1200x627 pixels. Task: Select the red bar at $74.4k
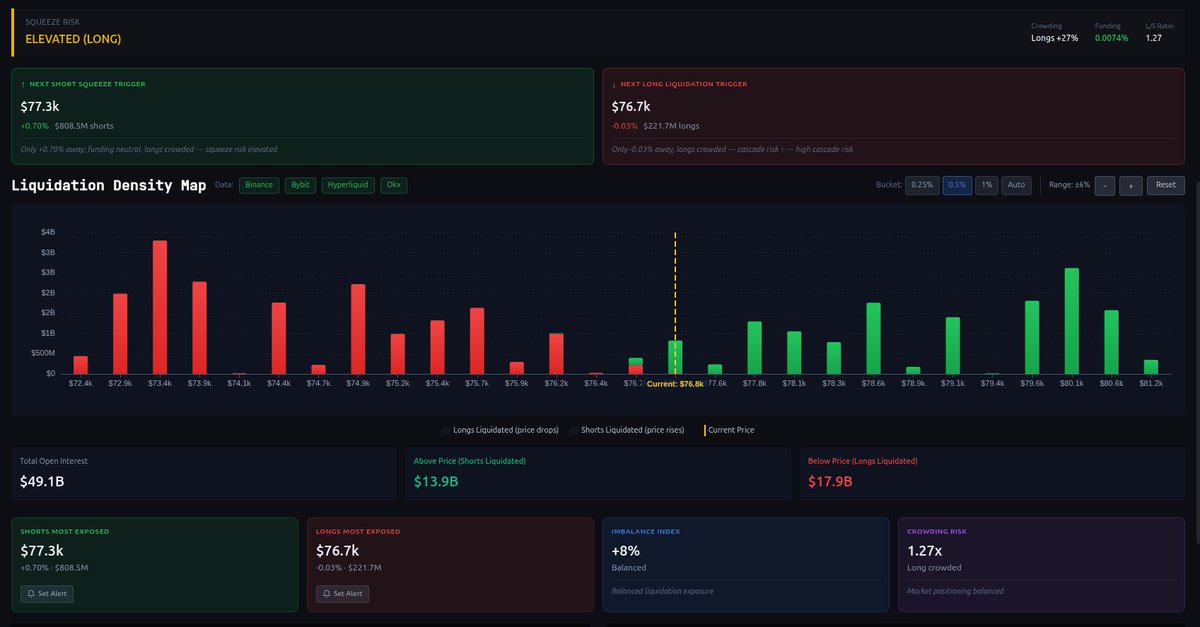(278, 338)
